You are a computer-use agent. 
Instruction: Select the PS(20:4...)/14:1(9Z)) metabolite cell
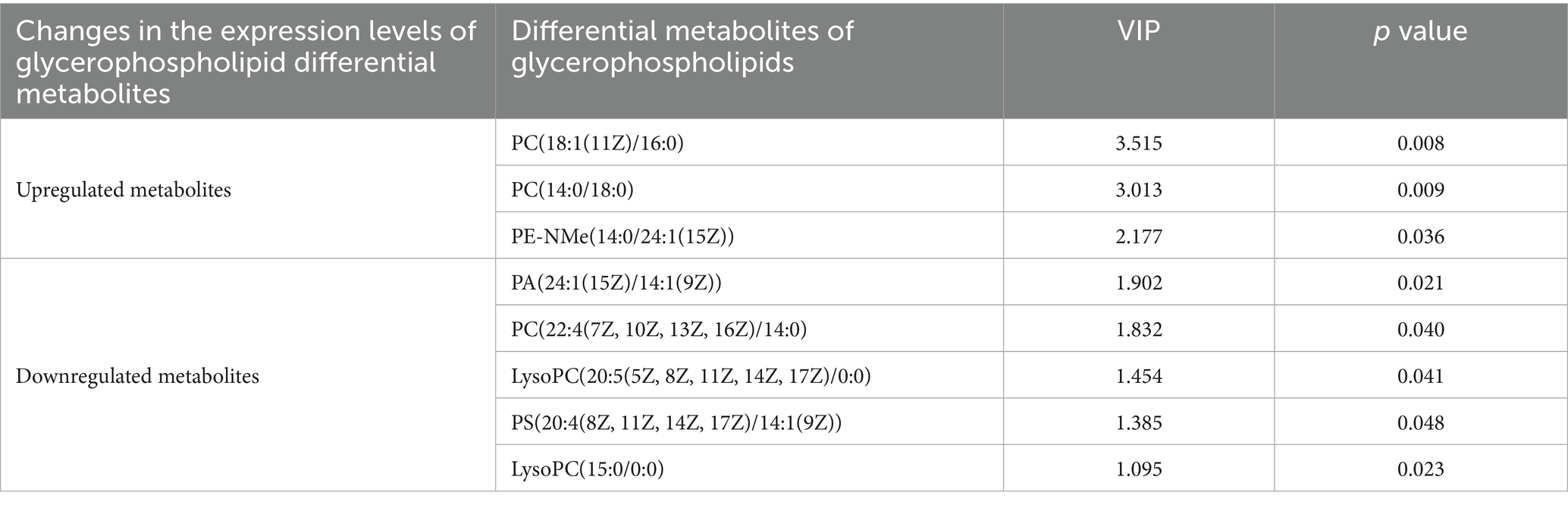(676, 422)
